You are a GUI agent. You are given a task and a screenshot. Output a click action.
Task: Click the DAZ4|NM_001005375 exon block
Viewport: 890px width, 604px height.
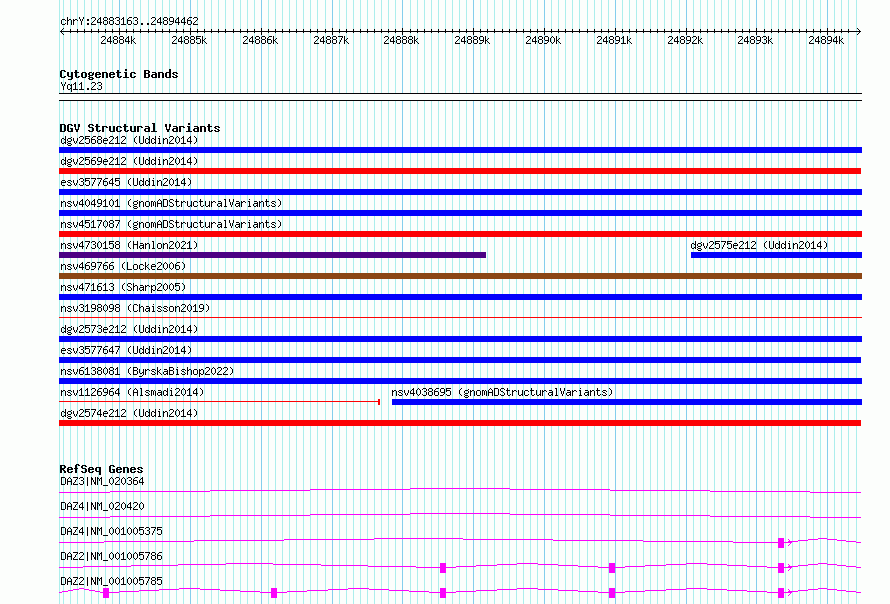coord(781,543)
